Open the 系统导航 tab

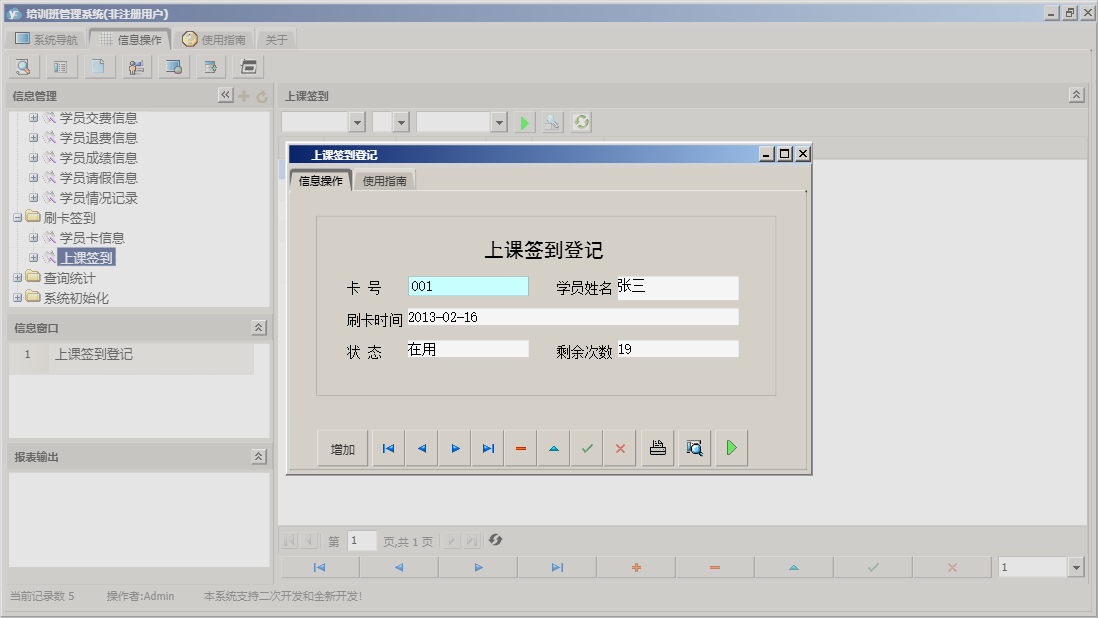44,38
